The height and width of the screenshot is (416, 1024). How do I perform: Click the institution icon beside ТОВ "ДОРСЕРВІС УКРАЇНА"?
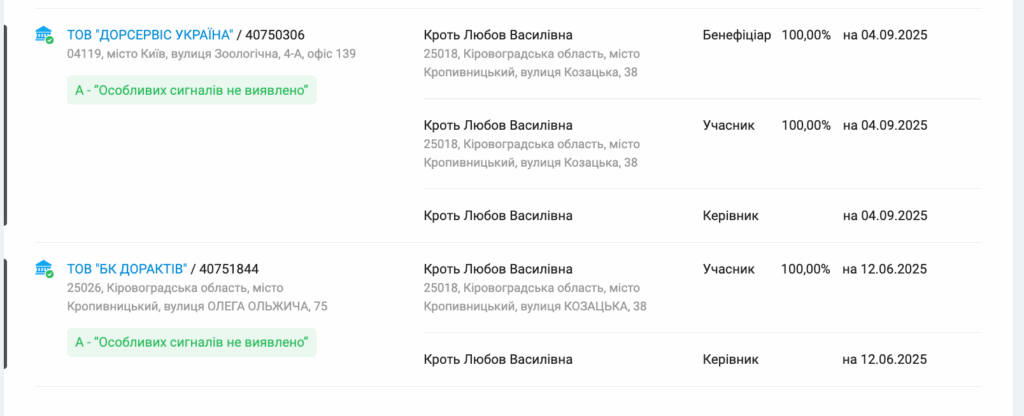point(44,35)
